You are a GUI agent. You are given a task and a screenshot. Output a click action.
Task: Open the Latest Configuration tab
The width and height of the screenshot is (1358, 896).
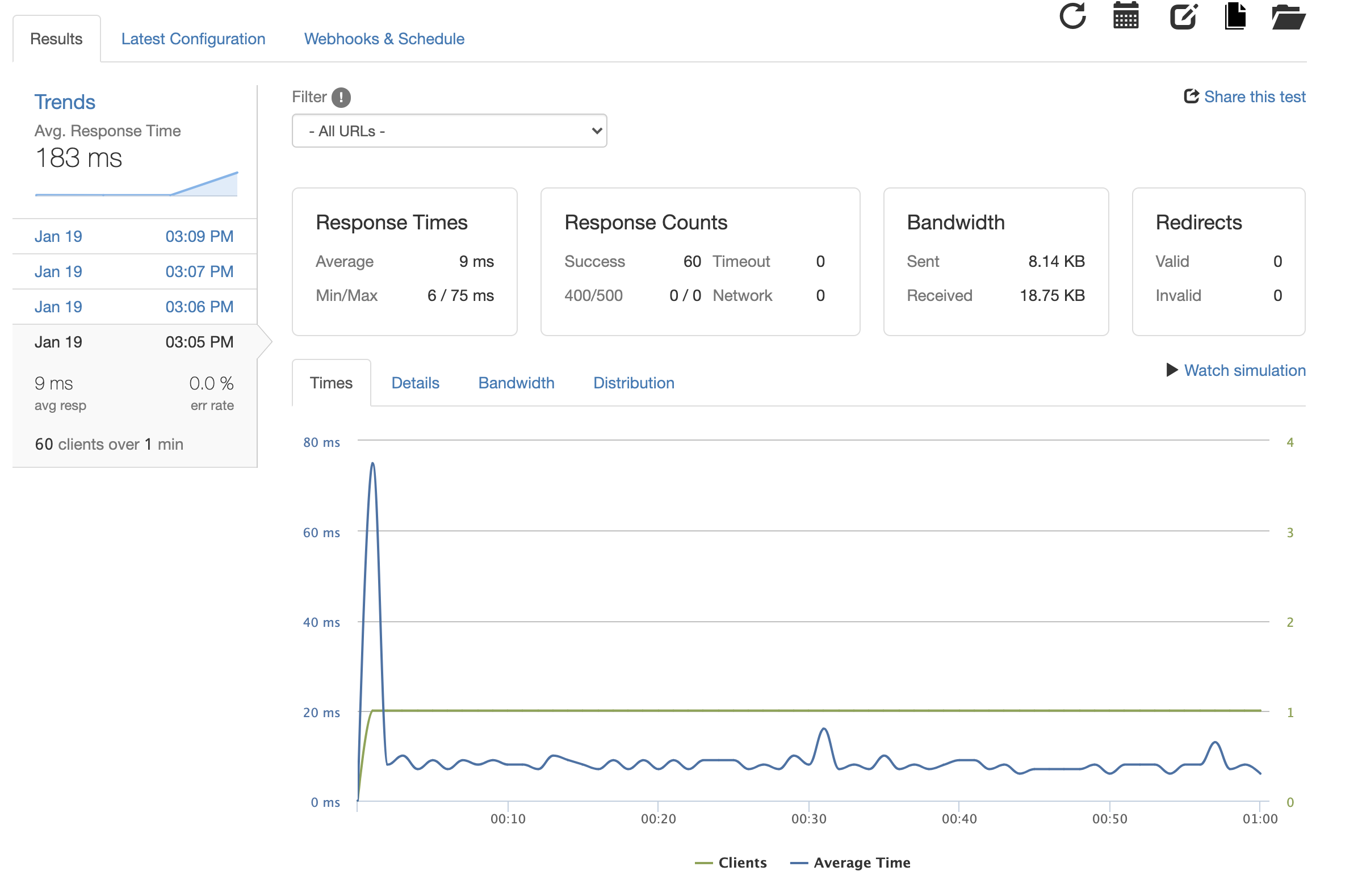pos(193,39)
